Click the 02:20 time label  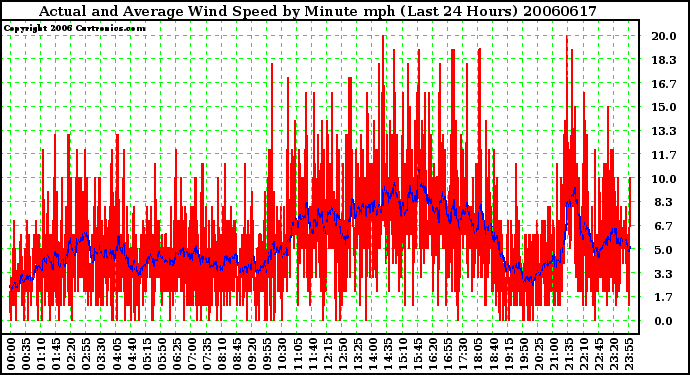(71, 354)
